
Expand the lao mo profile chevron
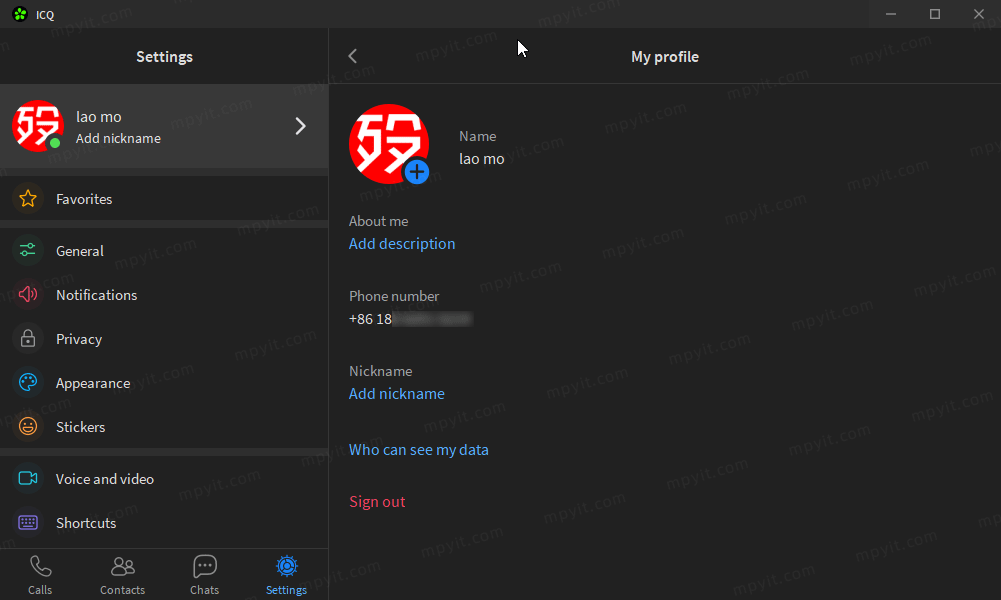click(301, 126)
